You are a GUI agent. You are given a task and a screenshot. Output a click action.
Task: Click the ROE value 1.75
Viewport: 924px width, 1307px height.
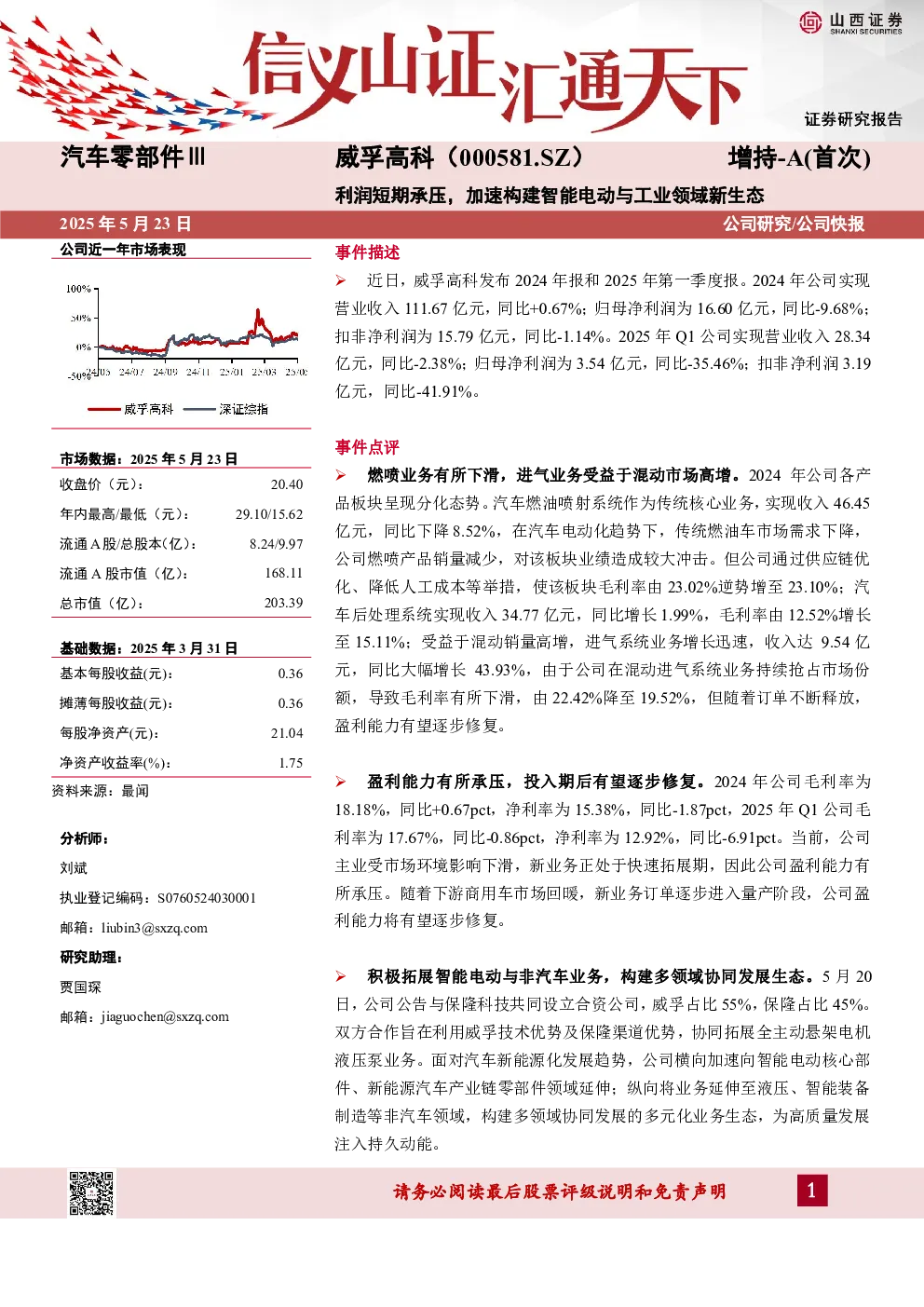tap(291, 763)
